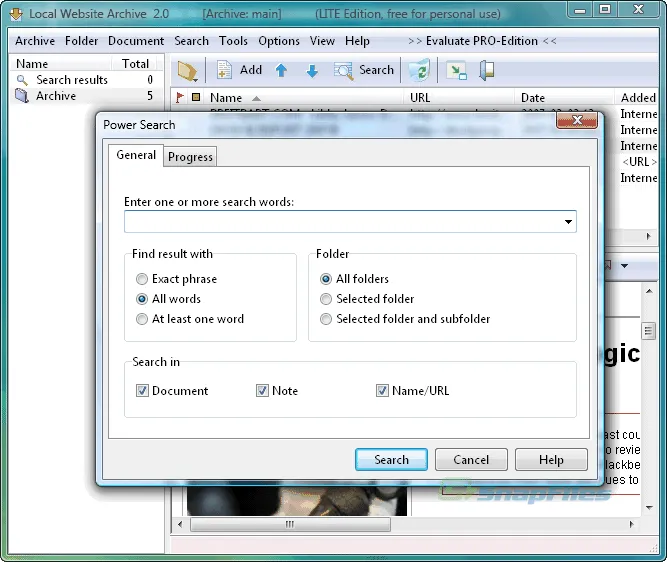
Task: Open the Search menu in menu bar
Action: point(191,41)
